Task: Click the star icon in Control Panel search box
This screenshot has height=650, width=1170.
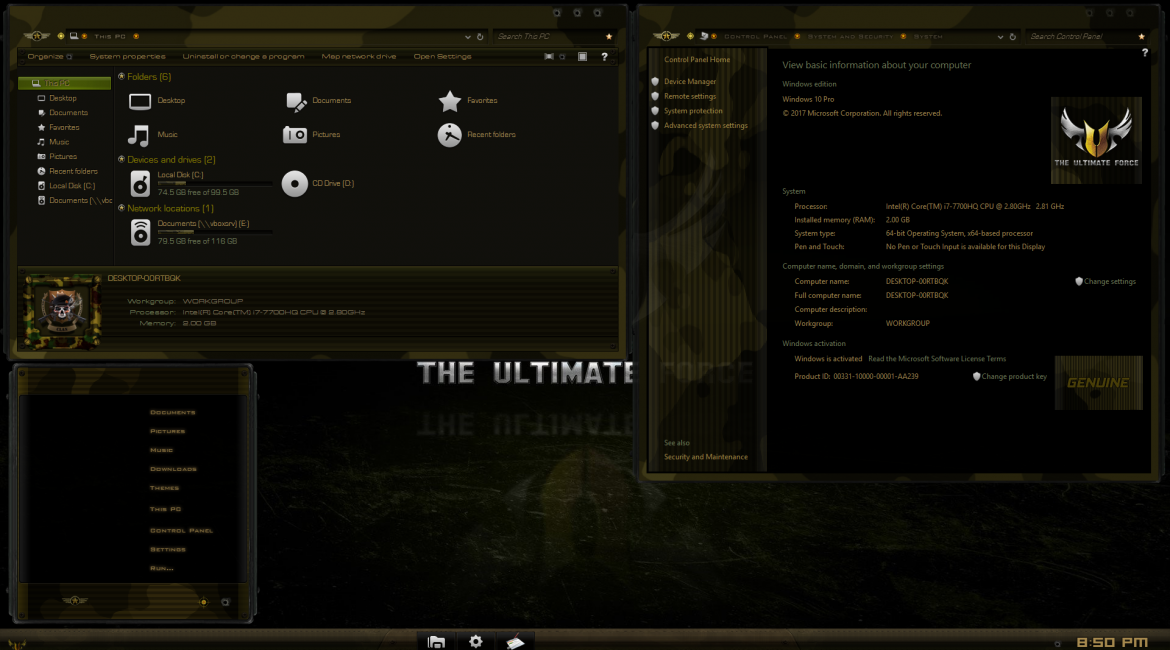Action: [1142, 37]
